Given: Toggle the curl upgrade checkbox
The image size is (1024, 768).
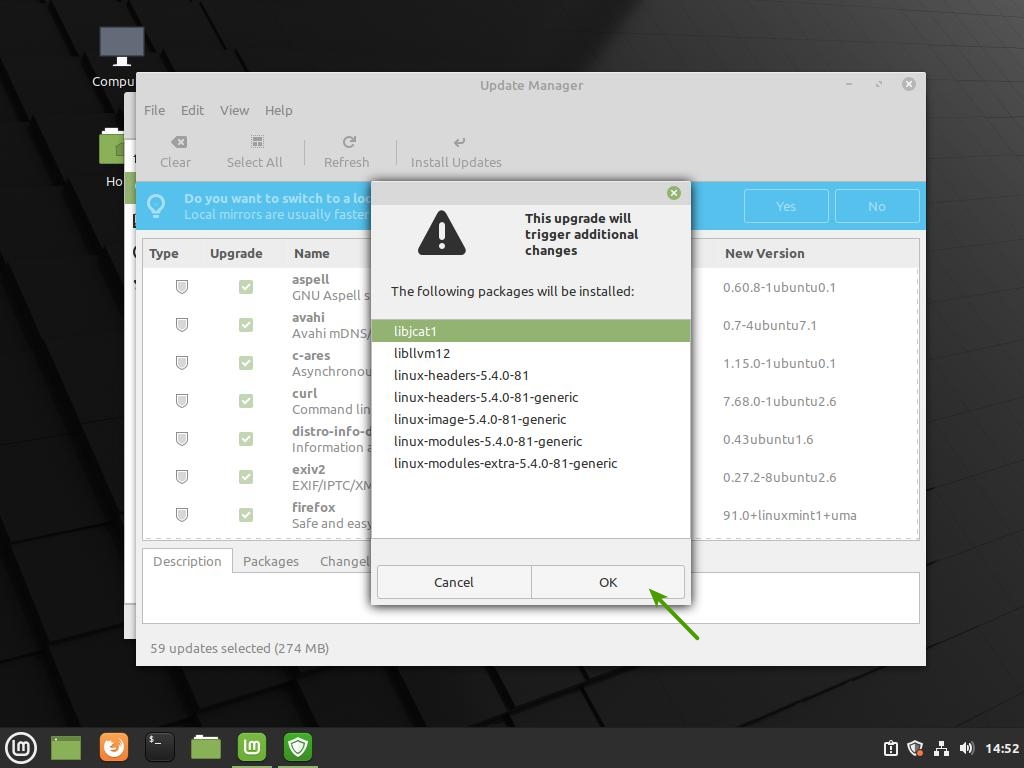Looking at the screenshot, I should point(246,401).
